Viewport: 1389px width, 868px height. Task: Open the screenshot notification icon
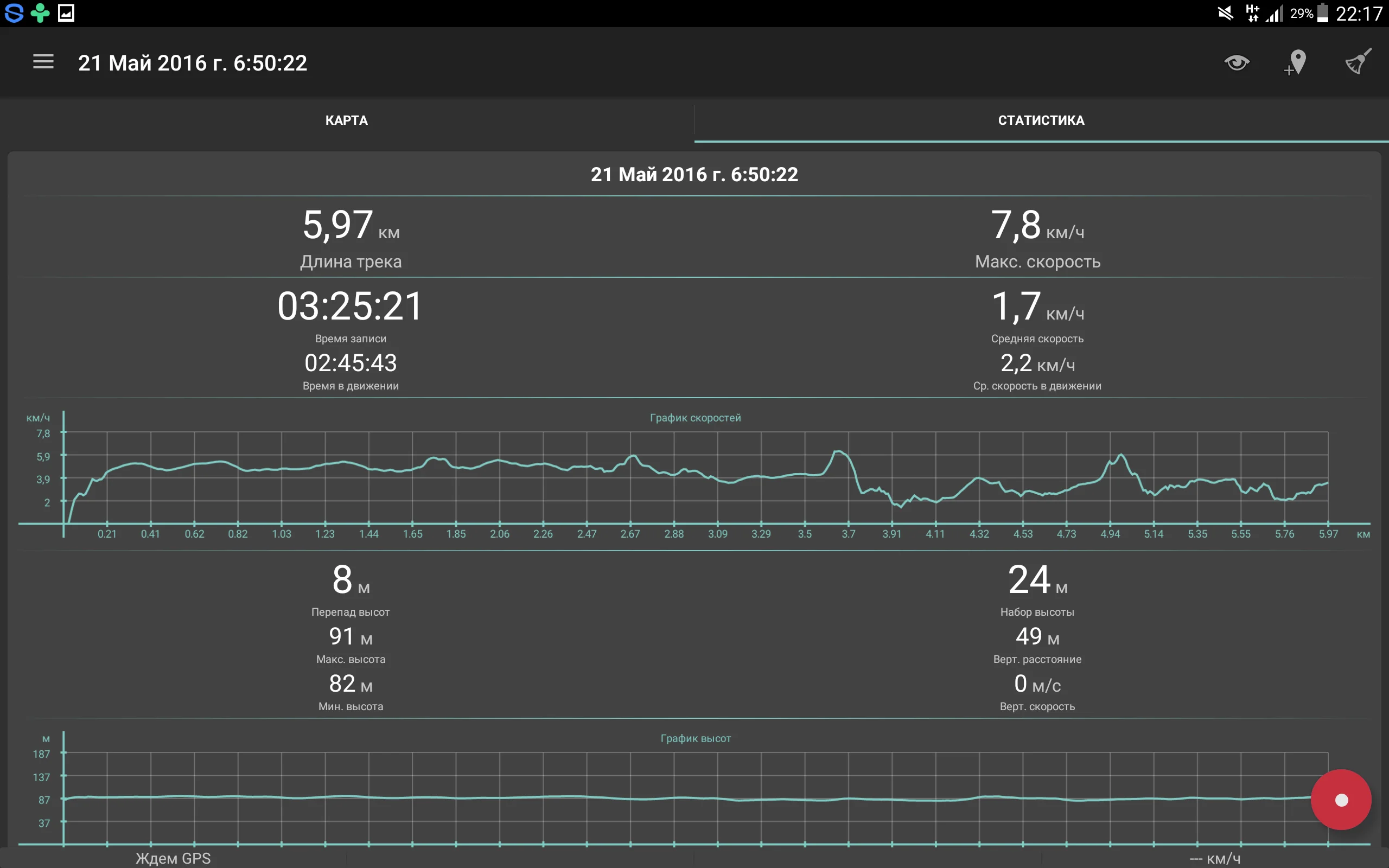pos(66,12)
